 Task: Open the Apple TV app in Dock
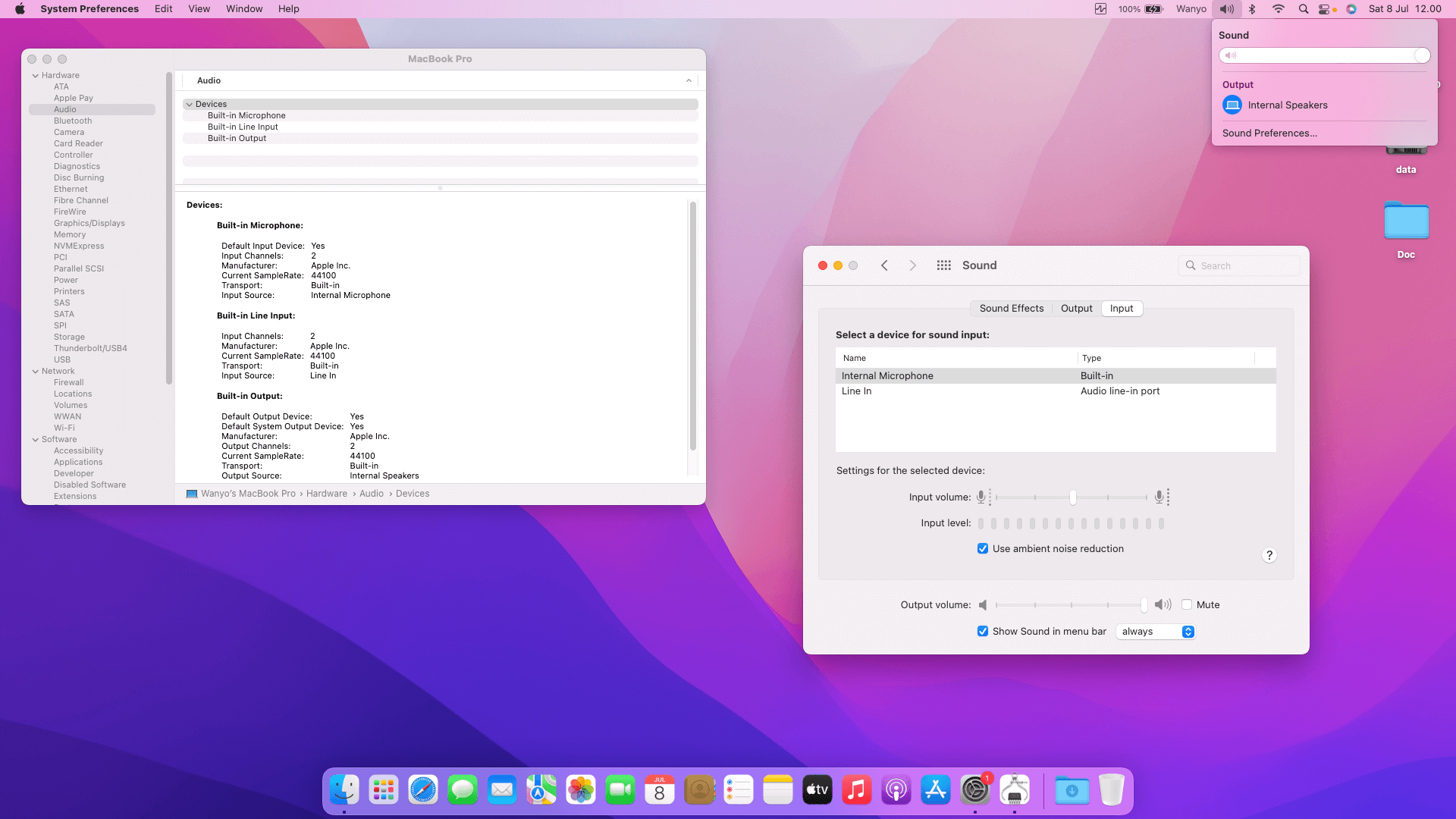pyautogui.click(x=817, y=790)
